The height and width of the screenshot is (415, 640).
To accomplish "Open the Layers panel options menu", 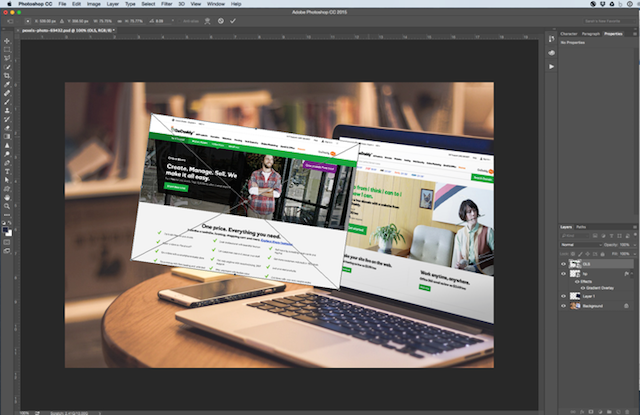I will coord(635,227).
